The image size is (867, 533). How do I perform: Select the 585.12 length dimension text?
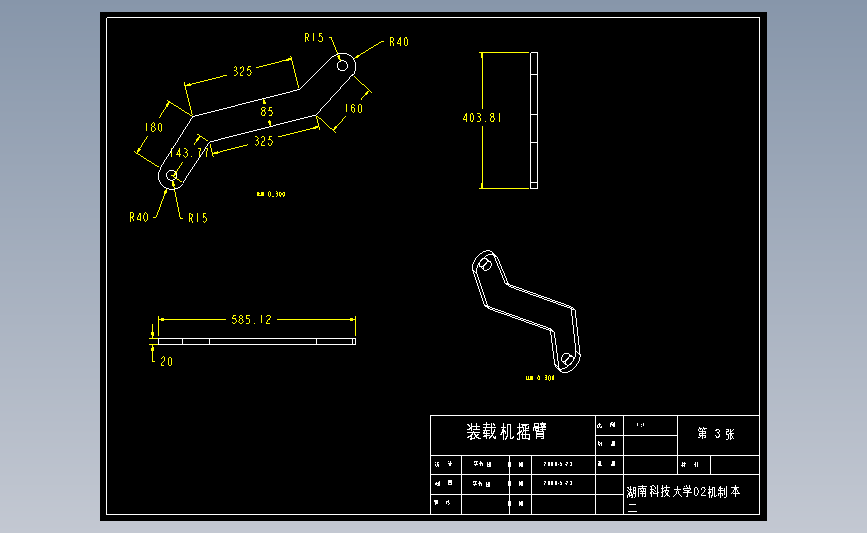tap(252, 320)
